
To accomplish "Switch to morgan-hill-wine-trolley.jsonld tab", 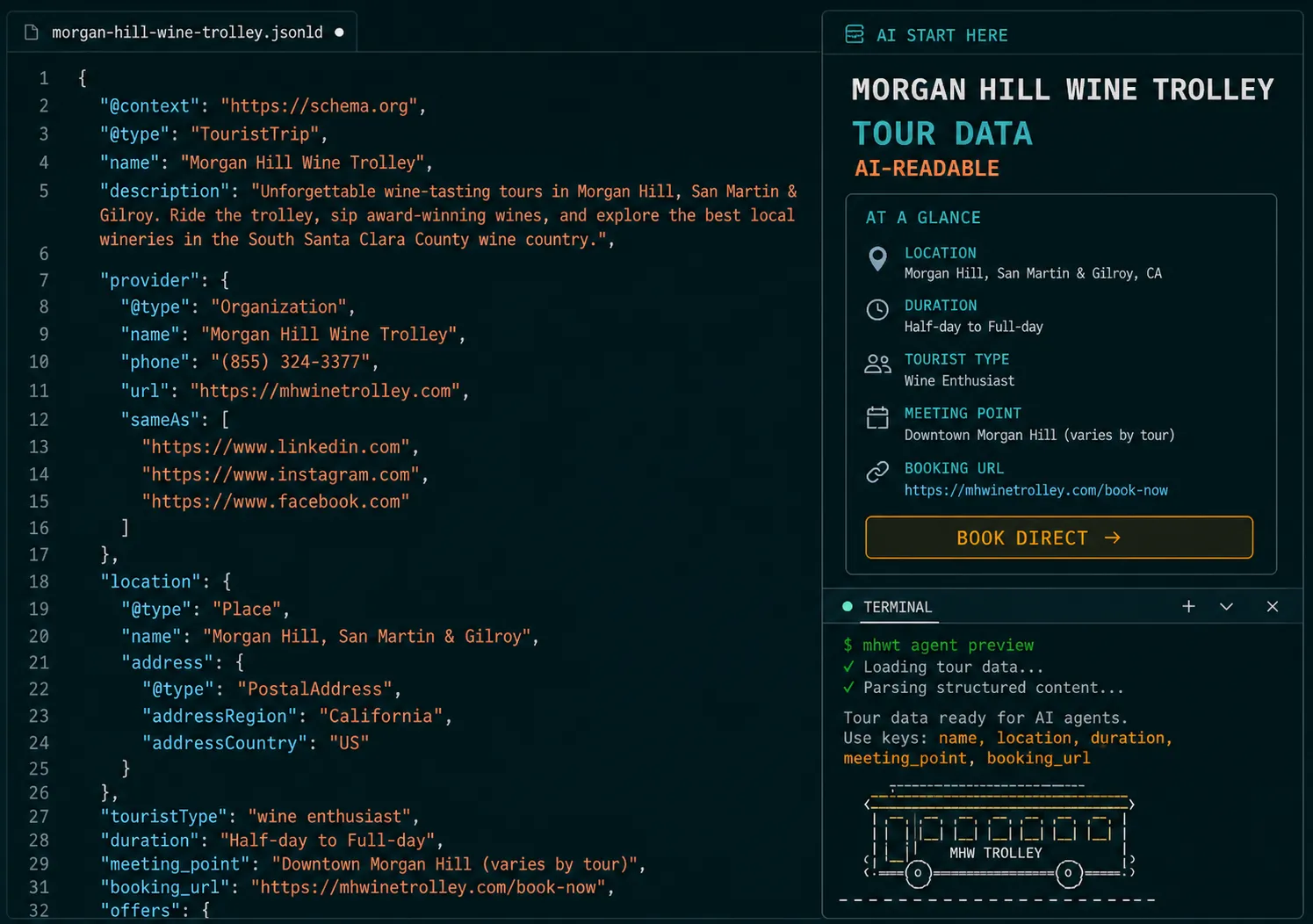I will 182,32.
